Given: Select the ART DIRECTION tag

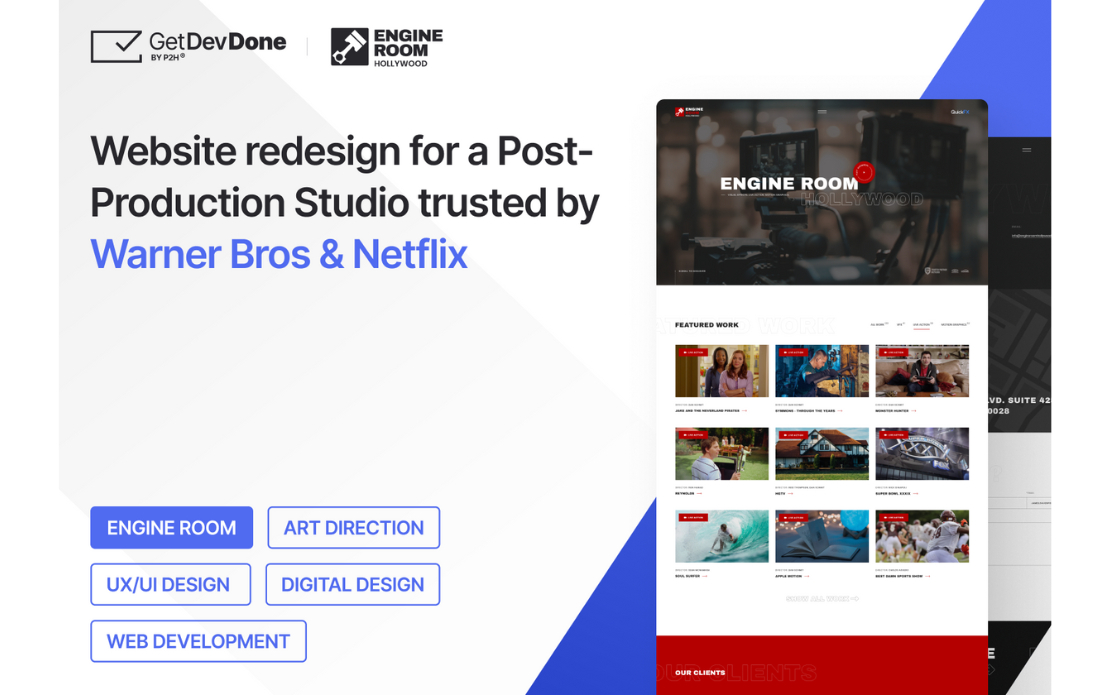Looking at the screenshot, I should pos(353,527).
